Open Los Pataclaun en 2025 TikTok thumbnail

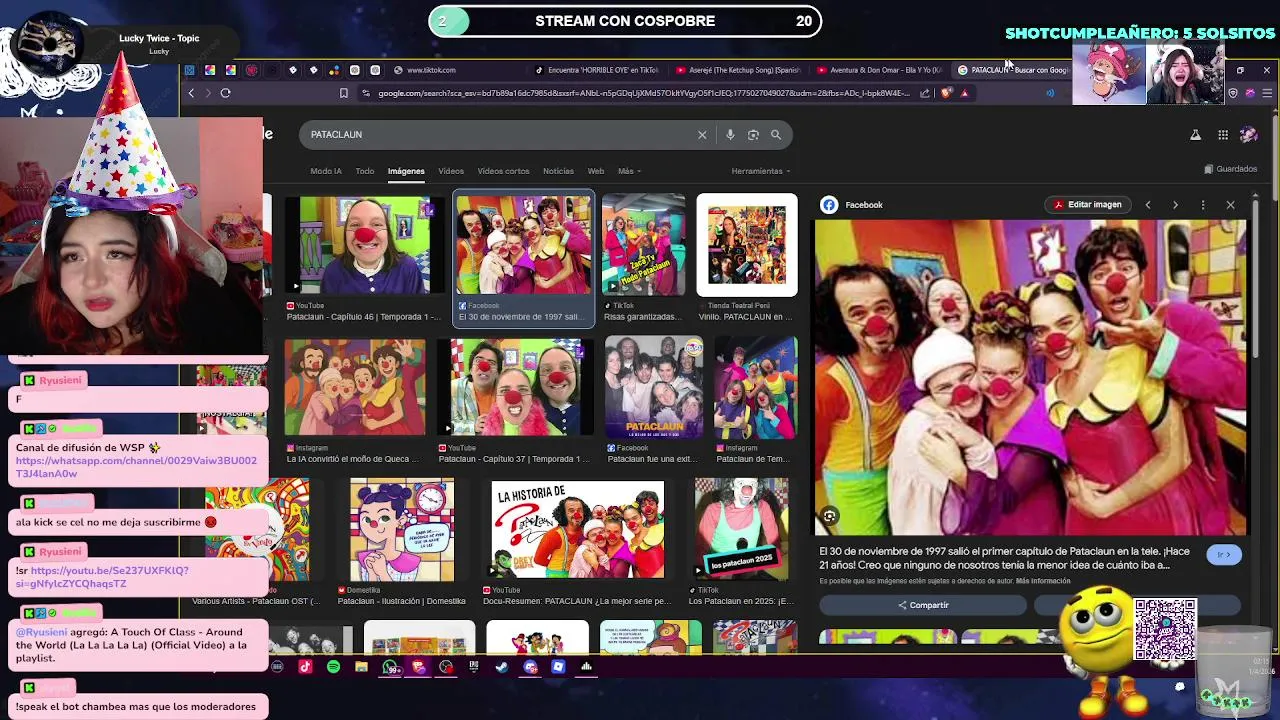(741, 530)
